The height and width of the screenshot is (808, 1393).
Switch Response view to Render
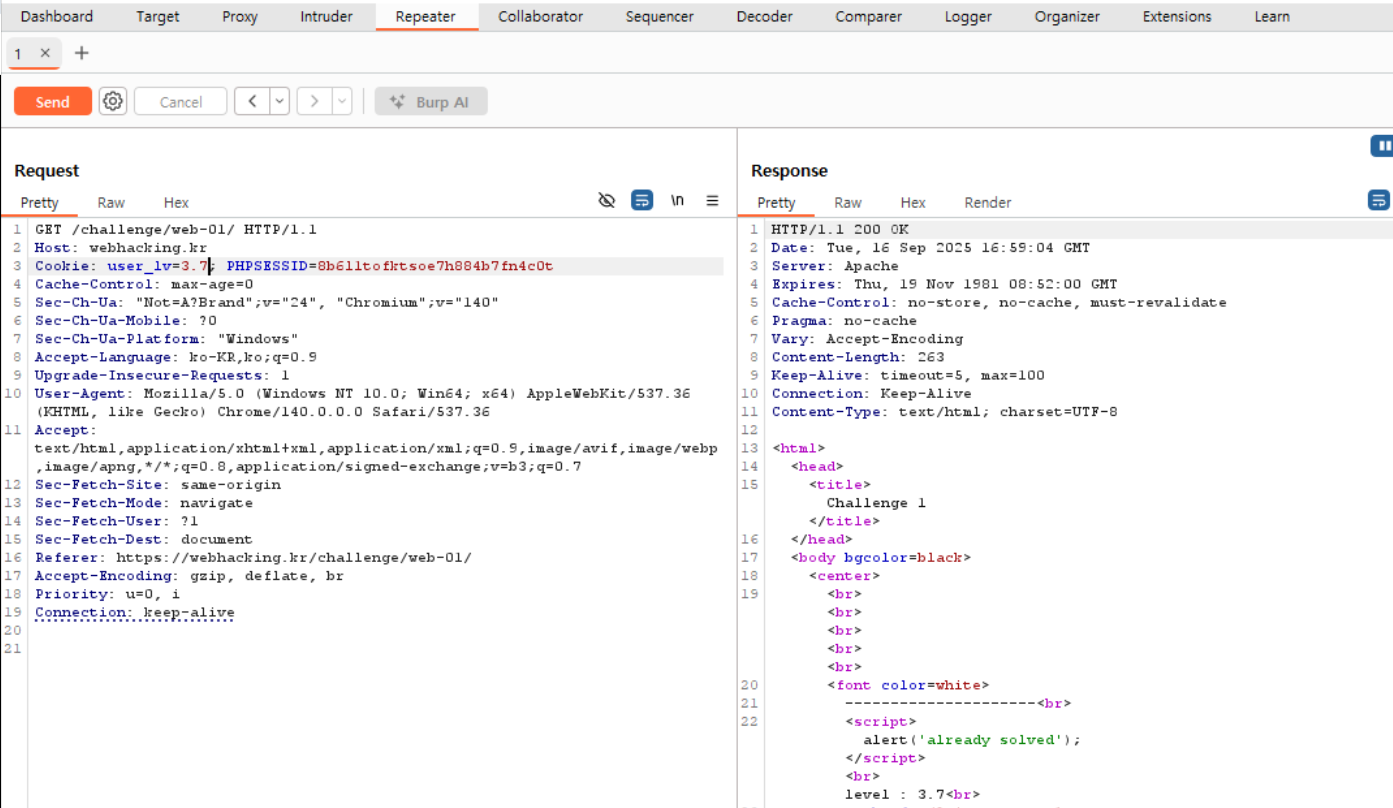988,202
